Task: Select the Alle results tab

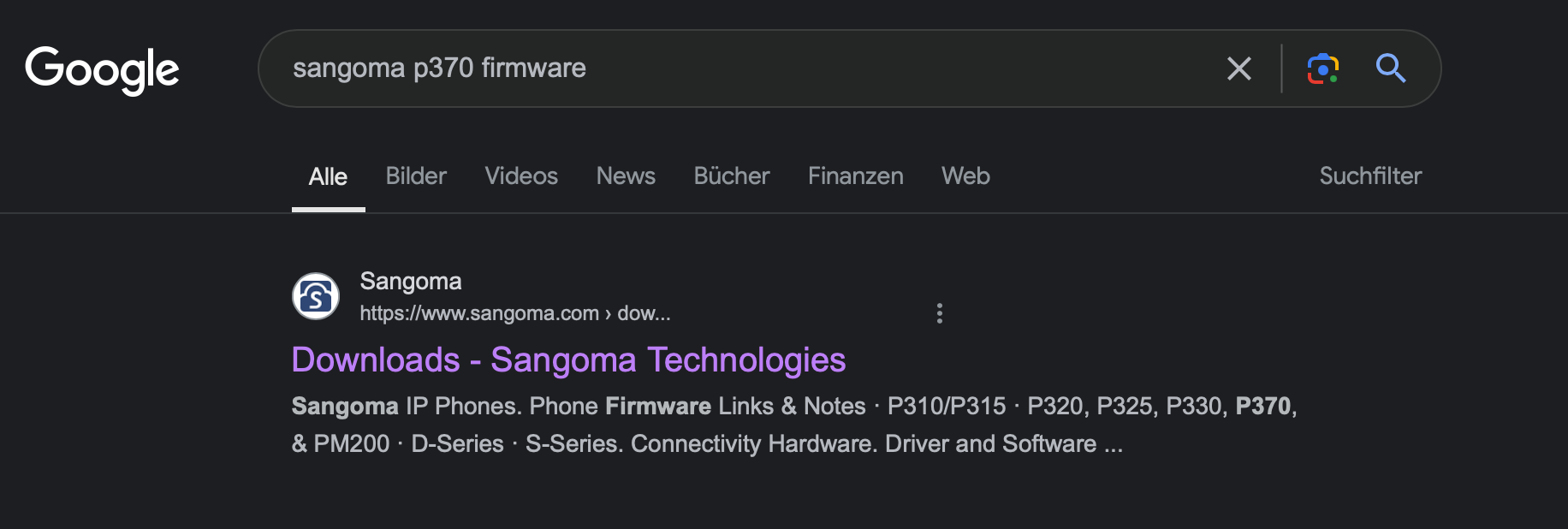Action: pos(328,177)
